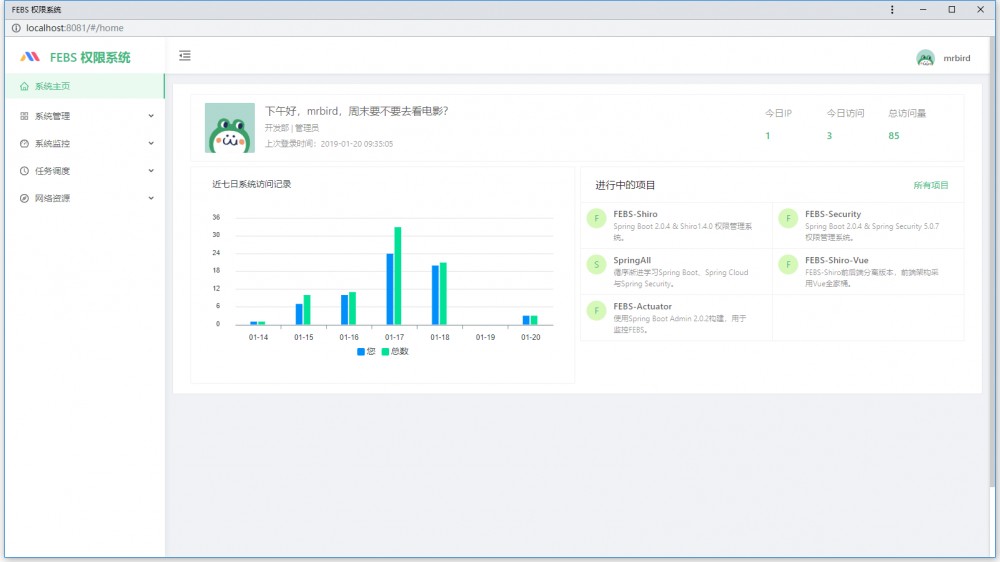This screenshot has height=562, width=1000.
Task: Open the FEBS-Security project link
Action: point(833,214)
